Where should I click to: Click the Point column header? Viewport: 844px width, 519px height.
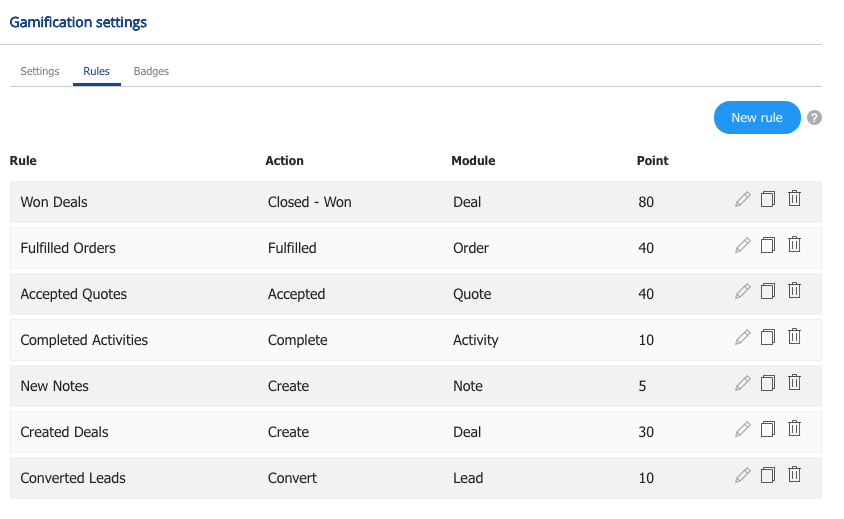(x=652, y=160)
